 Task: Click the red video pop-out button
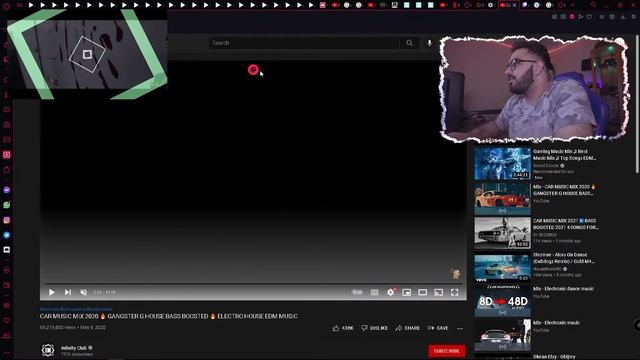[253, 70]
